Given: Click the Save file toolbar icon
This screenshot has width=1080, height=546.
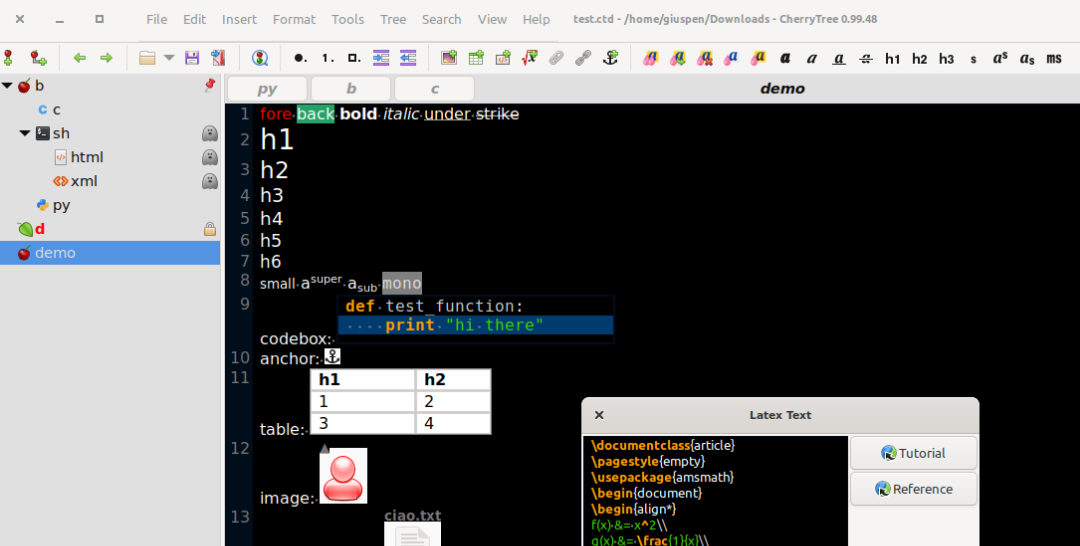Looking at the screenshot, I should click(x=192, y=58).
